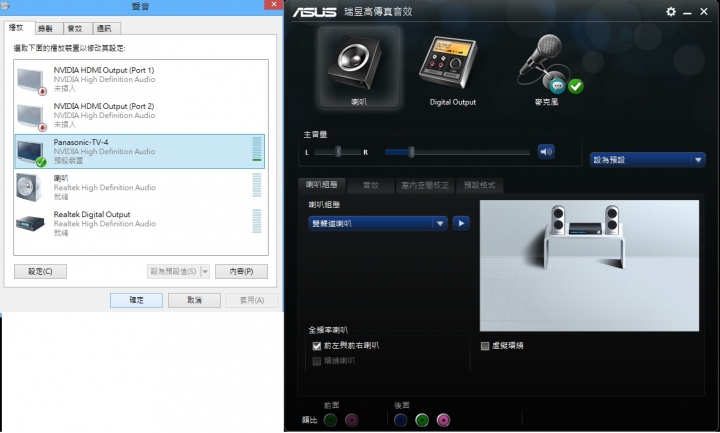Open sound effects (音效) tab in ASUS panel

pos(371,185)
